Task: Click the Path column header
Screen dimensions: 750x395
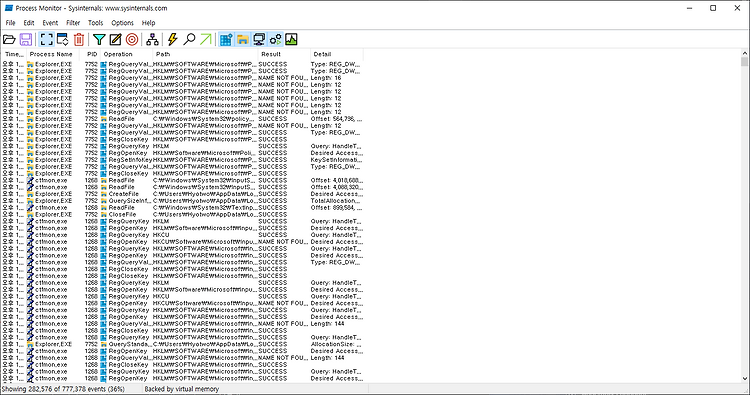Action: [x=205, y=54]
